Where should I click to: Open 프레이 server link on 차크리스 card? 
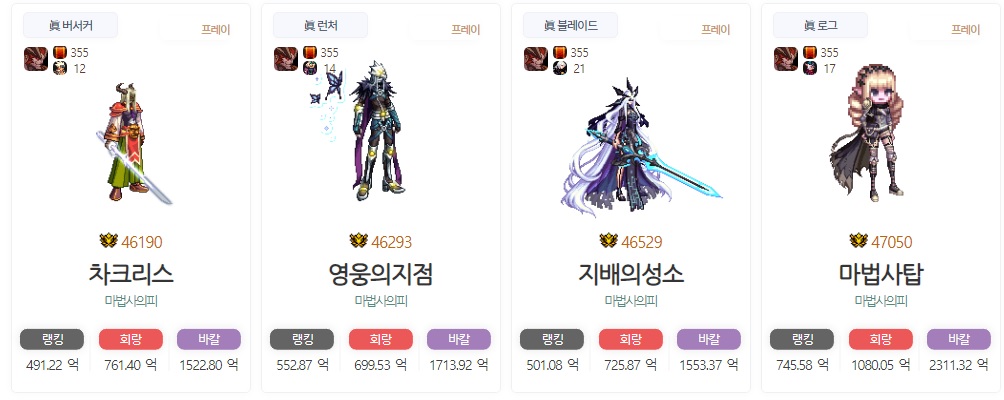[216, 29]
